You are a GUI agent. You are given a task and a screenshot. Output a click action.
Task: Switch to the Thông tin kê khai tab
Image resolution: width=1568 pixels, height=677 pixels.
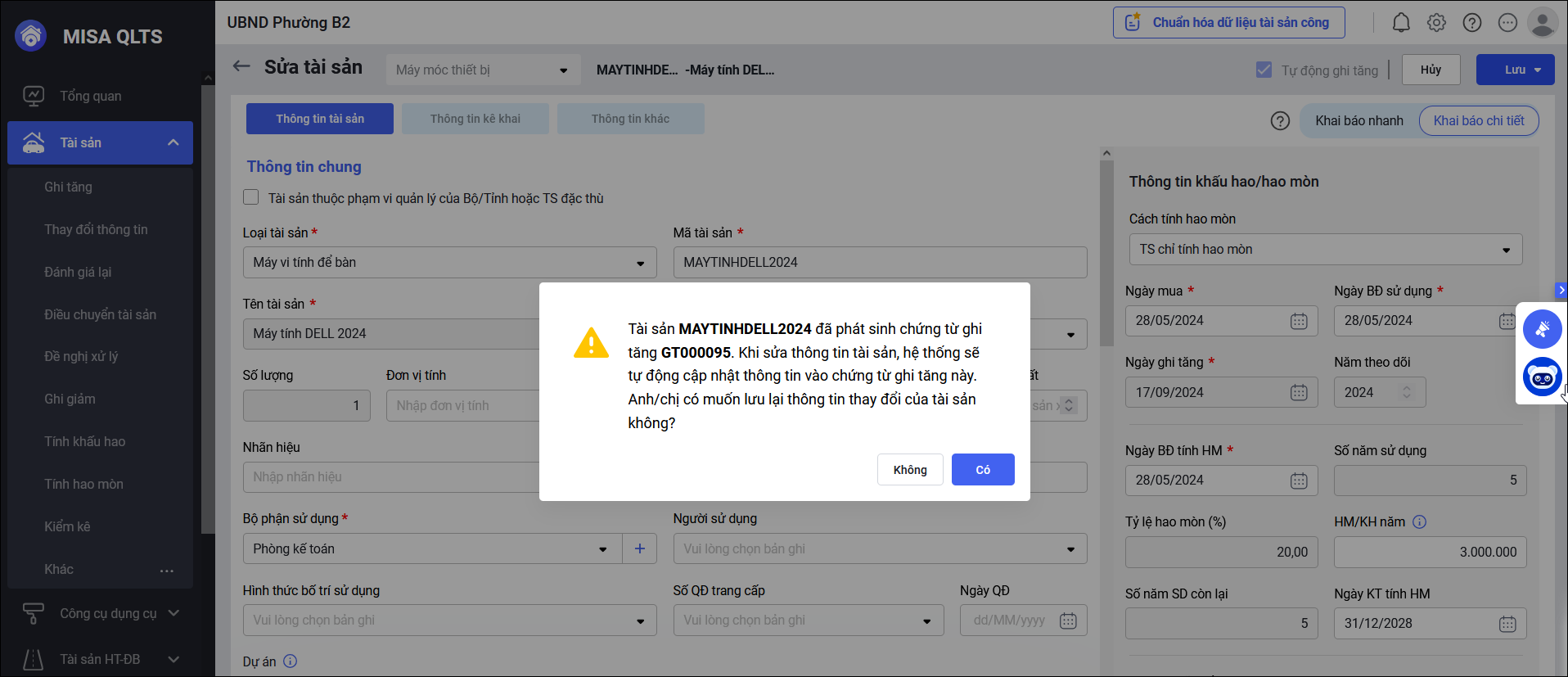pos(475,119)
